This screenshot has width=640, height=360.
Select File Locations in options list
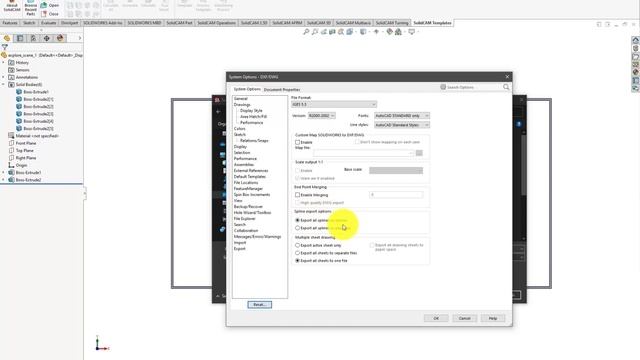(x=246, y=182)
